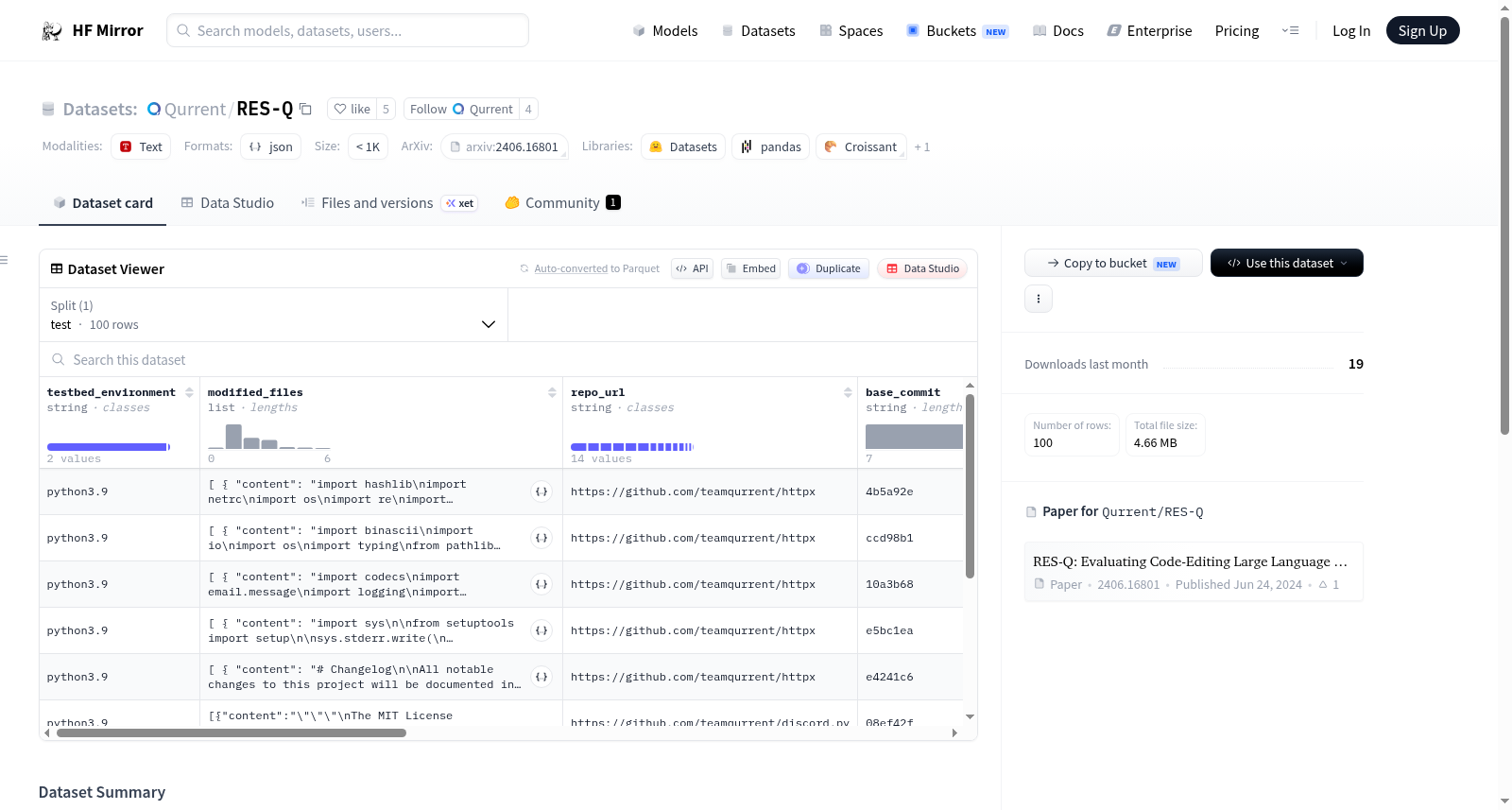Open Data Studio from viewer header
Image resolution: width=1512 pixels, height=810 pixels.
922,268
